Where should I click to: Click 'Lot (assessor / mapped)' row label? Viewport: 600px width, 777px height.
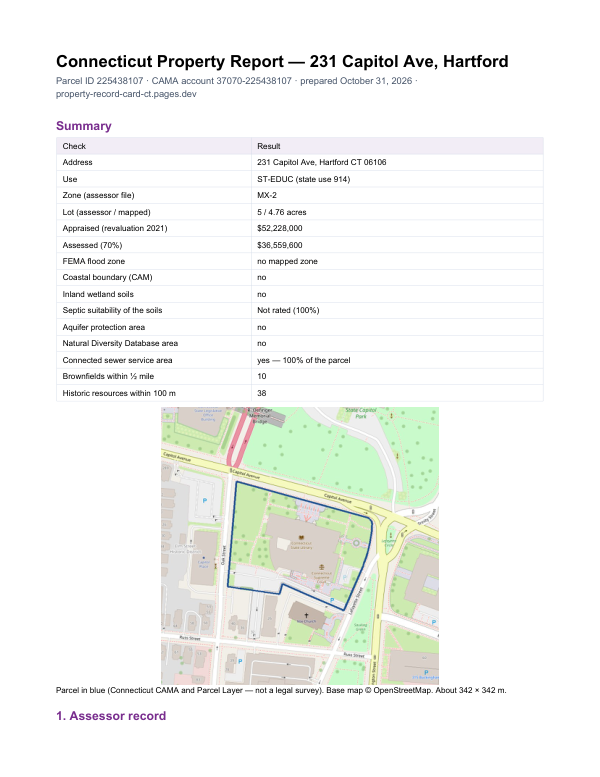pyautogui.click(x=107, y=212)
